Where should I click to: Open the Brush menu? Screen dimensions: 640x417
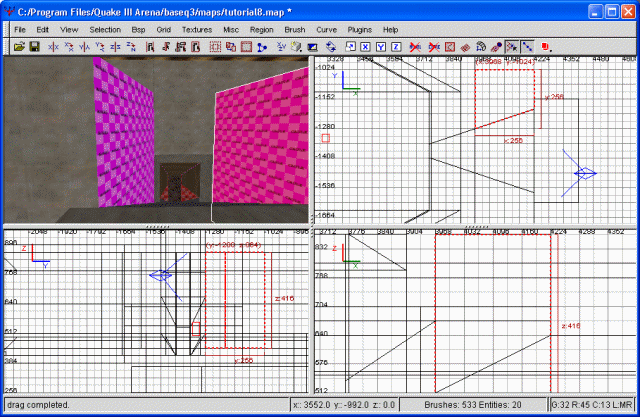tap(295, 30)
